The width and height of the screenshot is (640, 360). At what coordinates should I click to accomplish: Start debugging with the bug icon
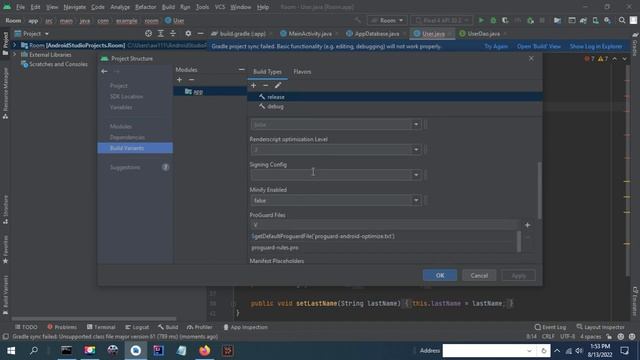tap(493, 20)
